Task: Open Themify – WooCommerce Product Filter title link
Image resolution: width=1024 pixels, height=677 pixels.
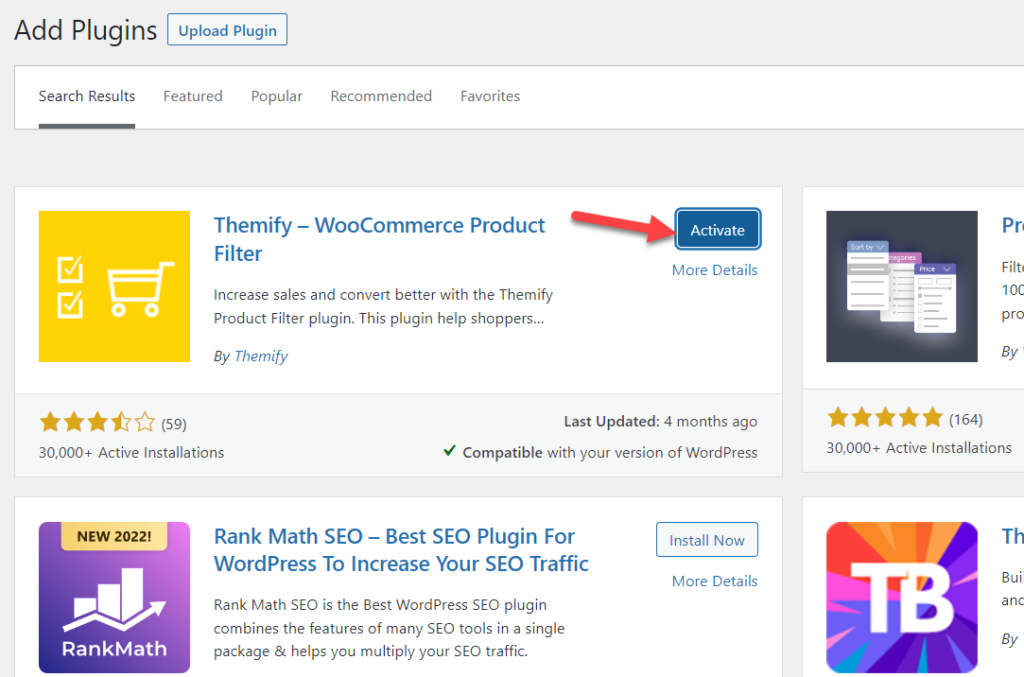Action: pyautogui.click(x=379, y=239)
